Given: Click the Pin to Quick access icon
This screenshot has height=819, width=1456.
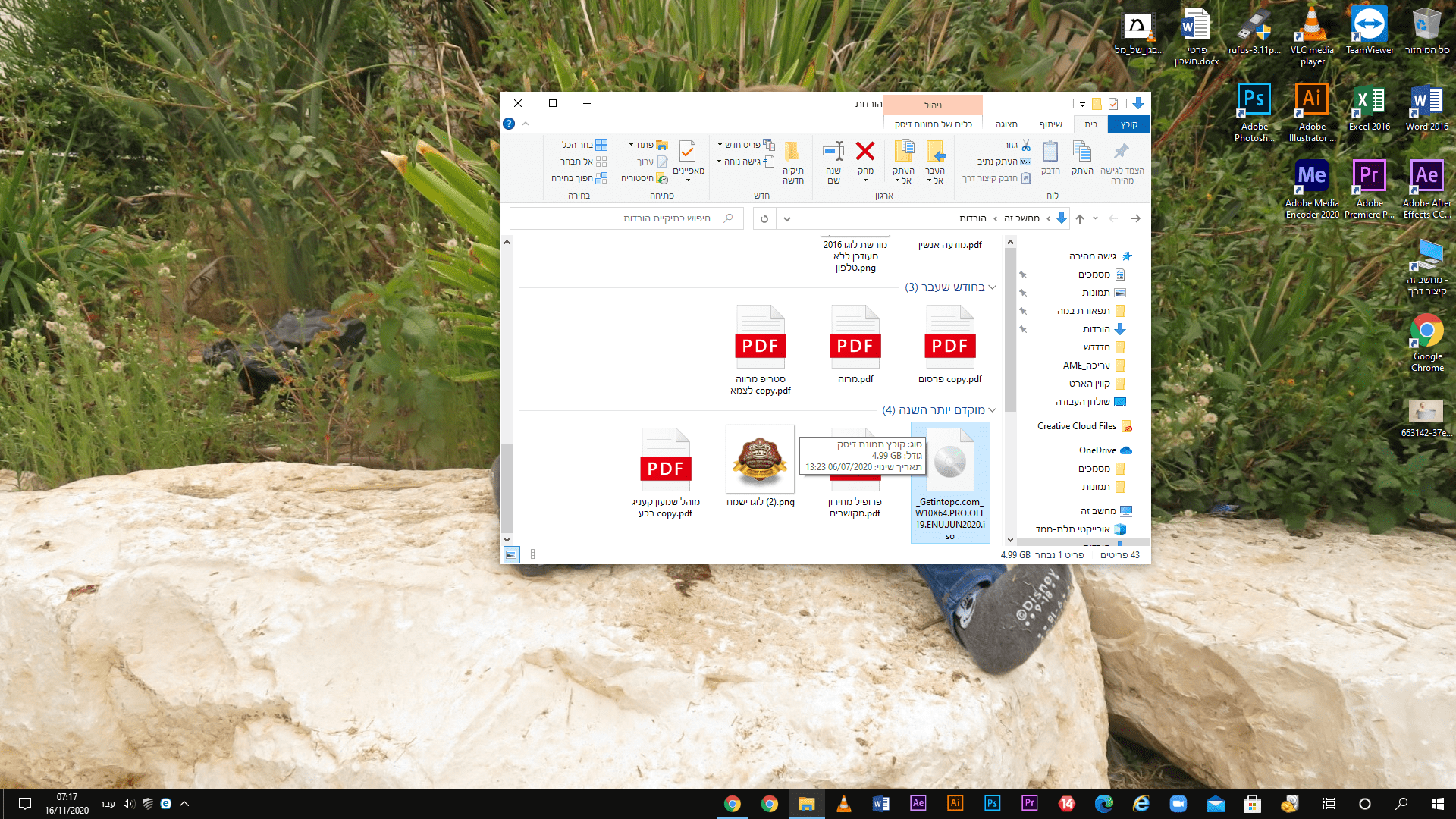Looking at the screenshot, I should [x=1122, y=152].
